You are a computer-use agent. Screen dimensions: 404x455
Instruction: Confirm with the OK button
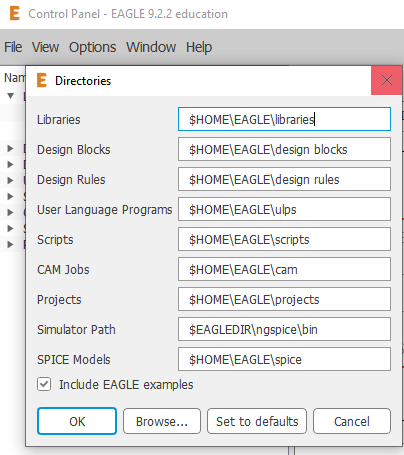click(x=77, y=421)
